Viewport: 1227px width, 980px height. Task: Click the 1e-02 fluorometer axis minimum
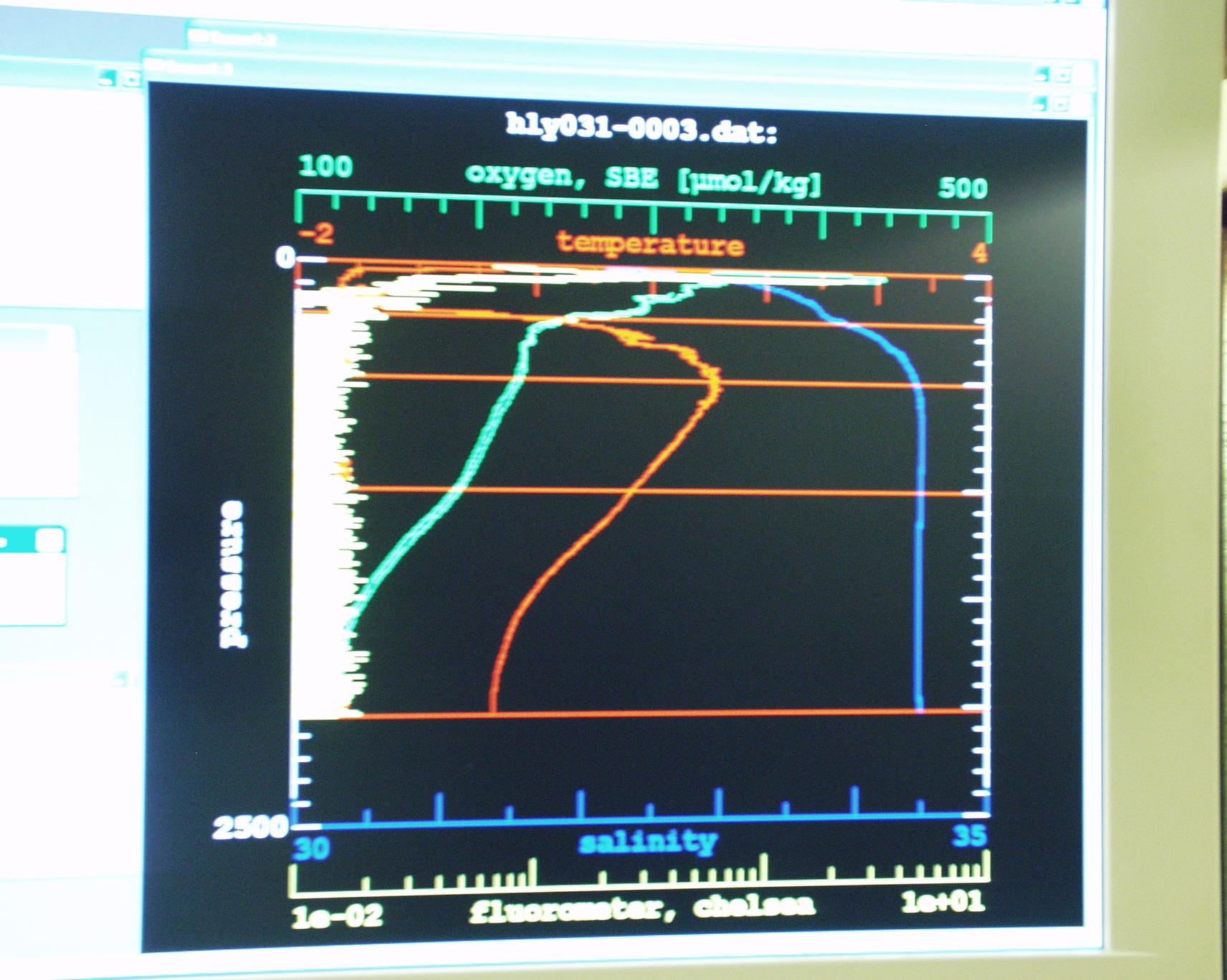click(x=337, y=917)
